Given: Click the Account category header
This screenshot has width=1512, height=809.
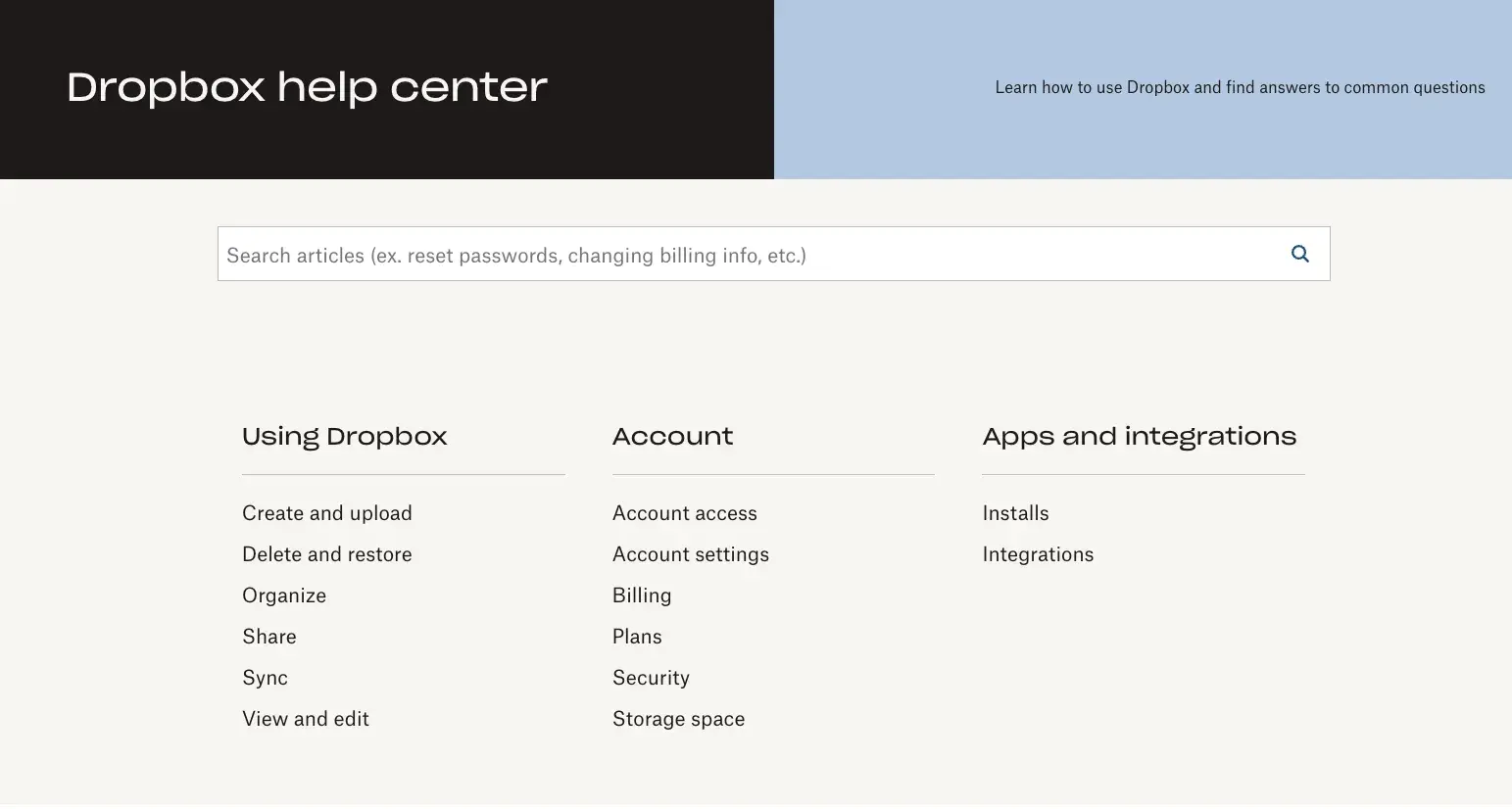Looking at the screenshot, I should pos(672,437).
